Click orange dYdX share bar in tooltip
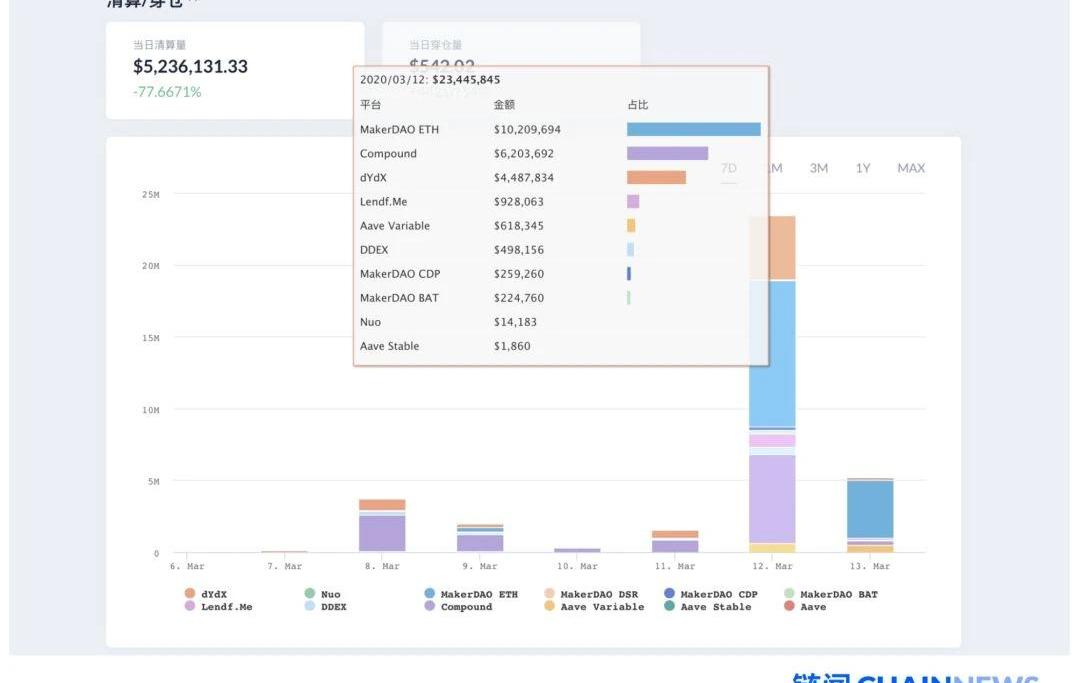Screen dimensions: 1080x683 tap(656, 177)
